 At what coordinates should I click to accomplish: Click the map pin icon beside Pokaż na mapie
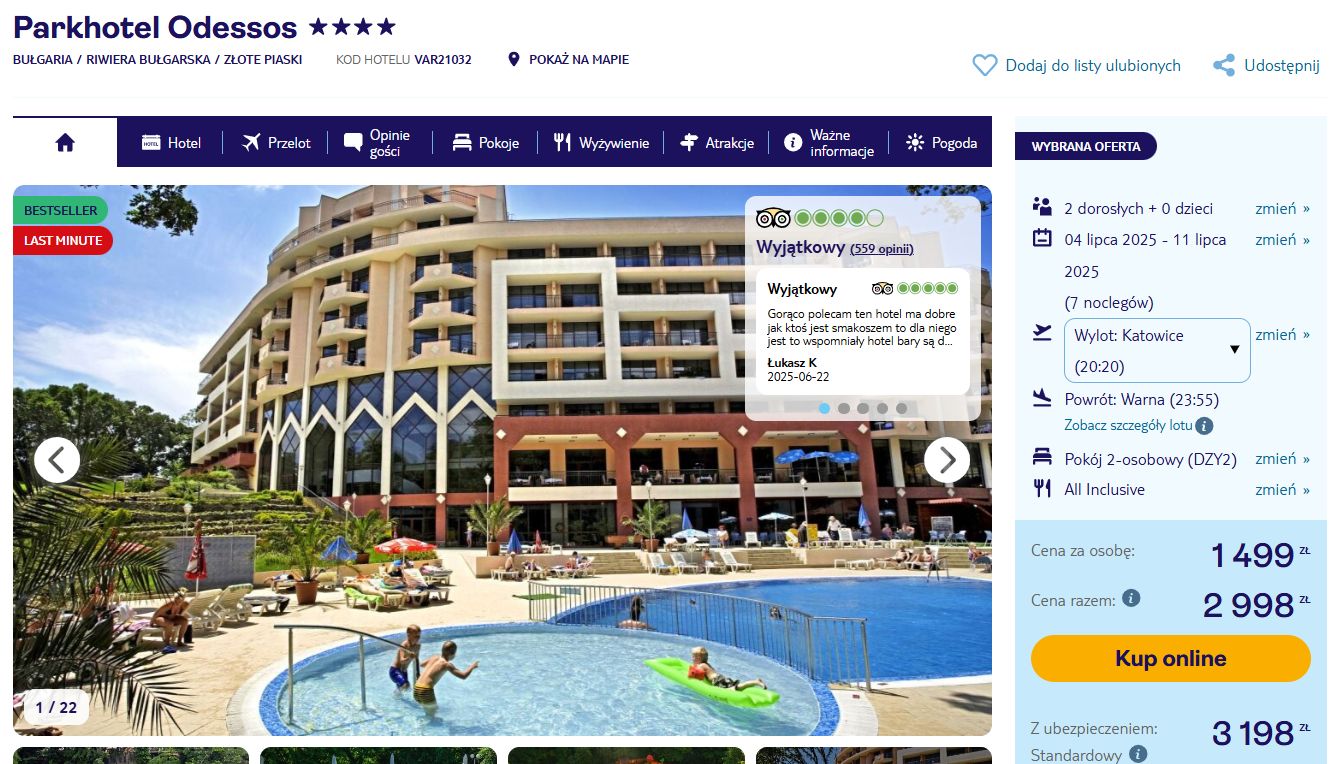(514, 59)
